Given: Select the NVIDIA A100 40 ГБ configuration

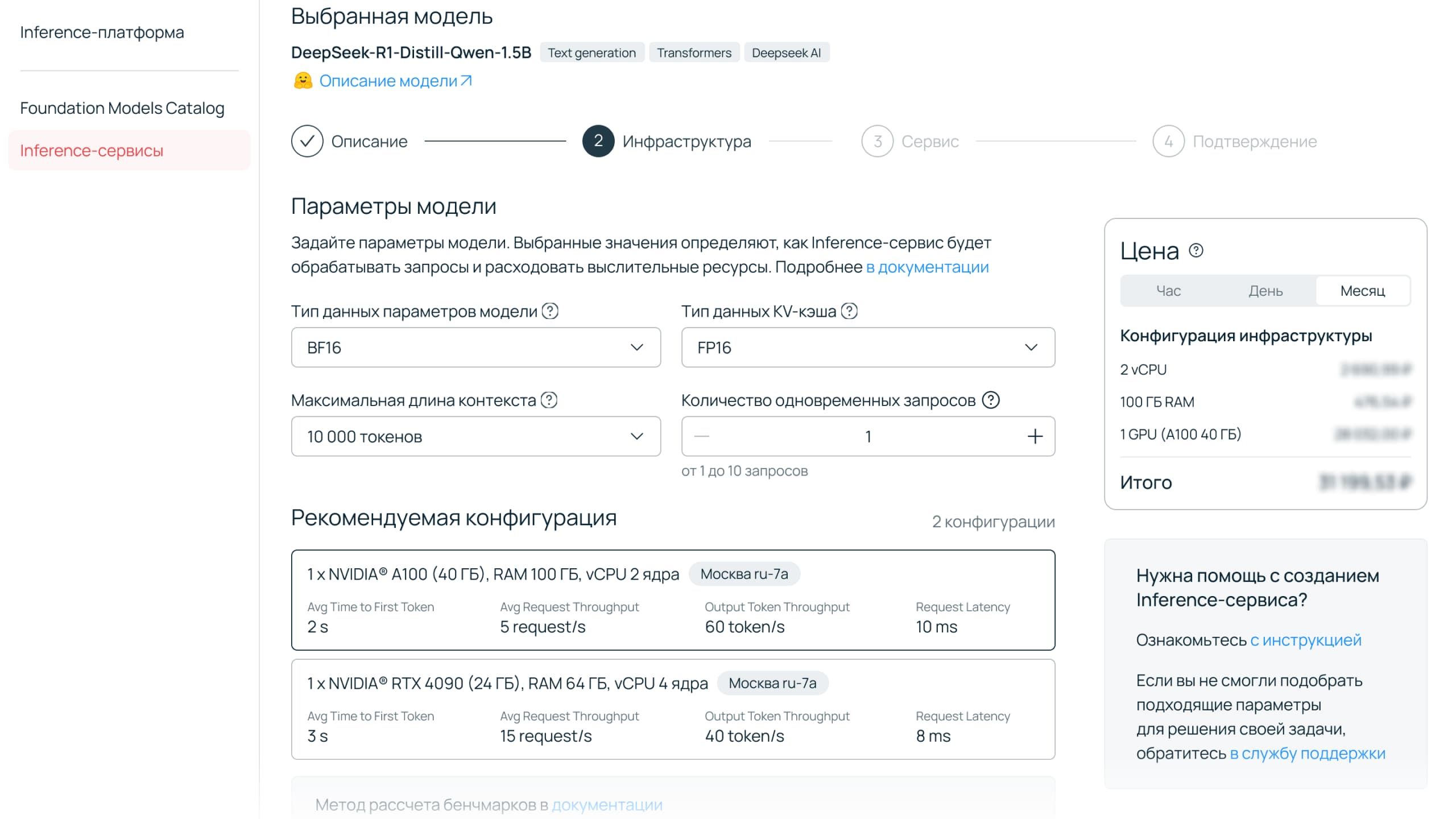Looking at the screenshot, I should tap(673, 599).
